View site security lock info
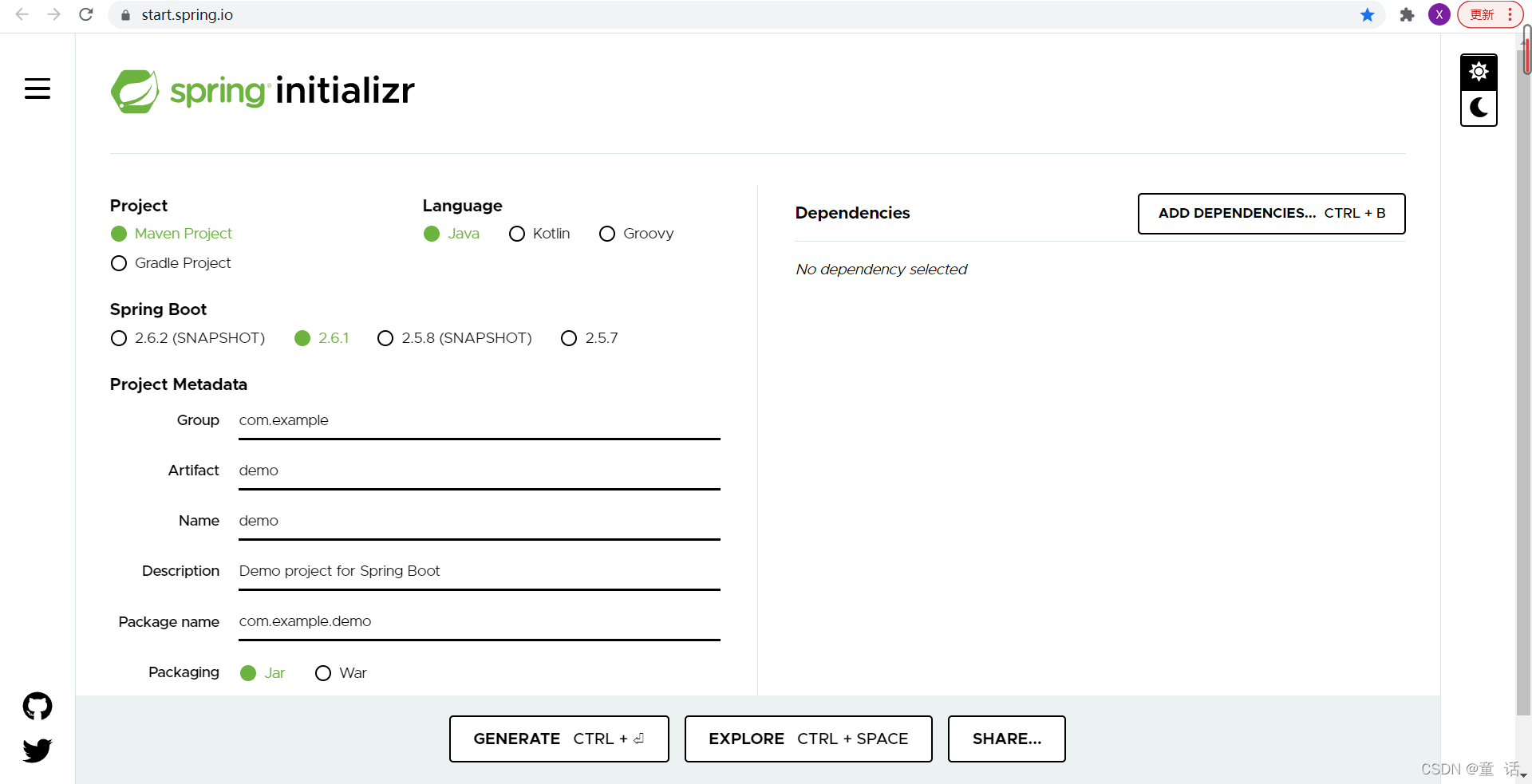 pos(125,15)
